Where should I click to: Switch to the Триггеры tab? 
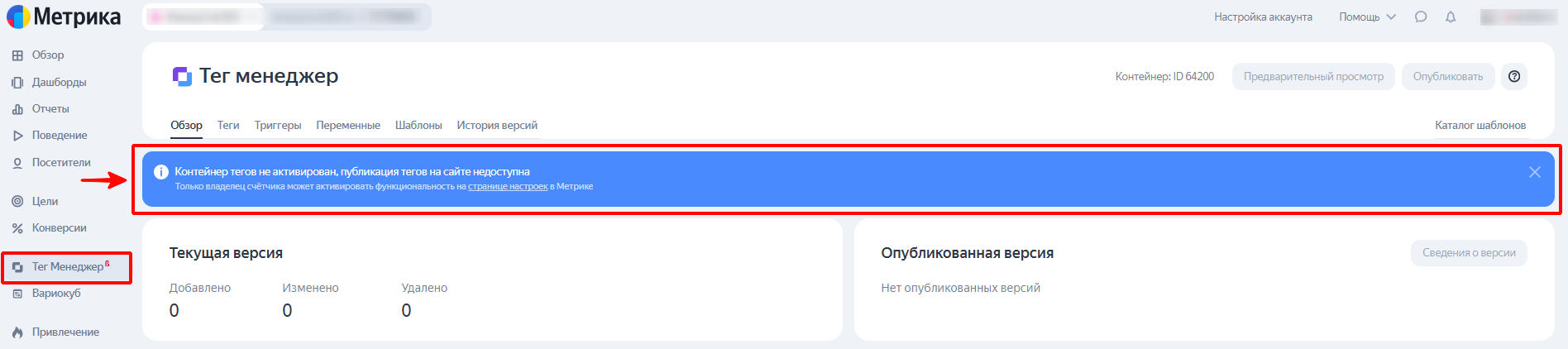coord(278,126)
